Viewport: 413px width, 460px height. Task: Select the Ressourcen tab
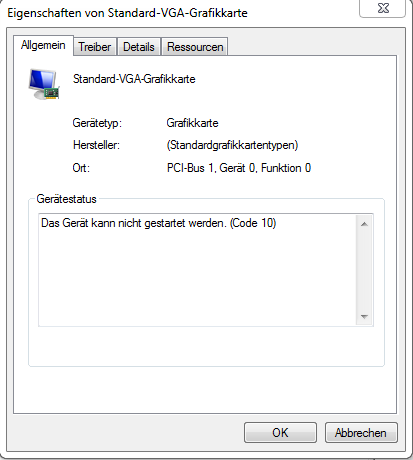(x=195, y=47)
